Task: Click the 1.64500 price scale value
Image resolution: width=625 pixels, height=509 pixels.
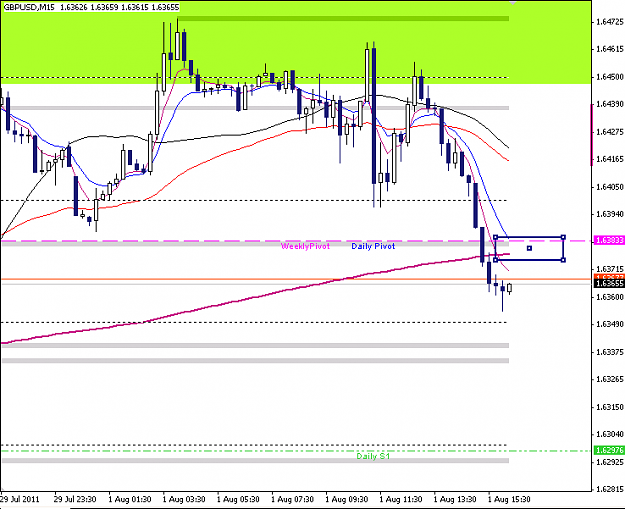Action: pos(610,77)
